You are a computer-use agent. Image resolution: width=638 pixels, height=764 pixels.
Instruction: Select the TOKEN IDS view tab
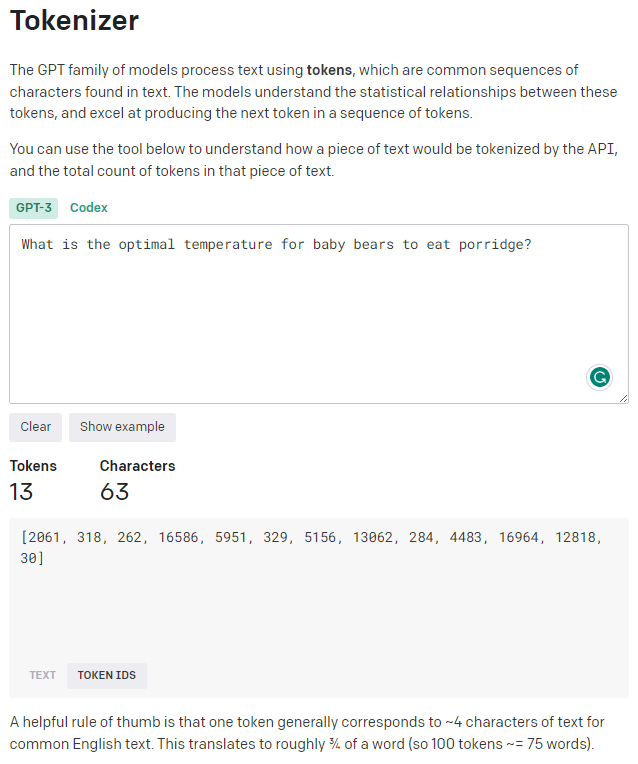(x=107, y=675)
